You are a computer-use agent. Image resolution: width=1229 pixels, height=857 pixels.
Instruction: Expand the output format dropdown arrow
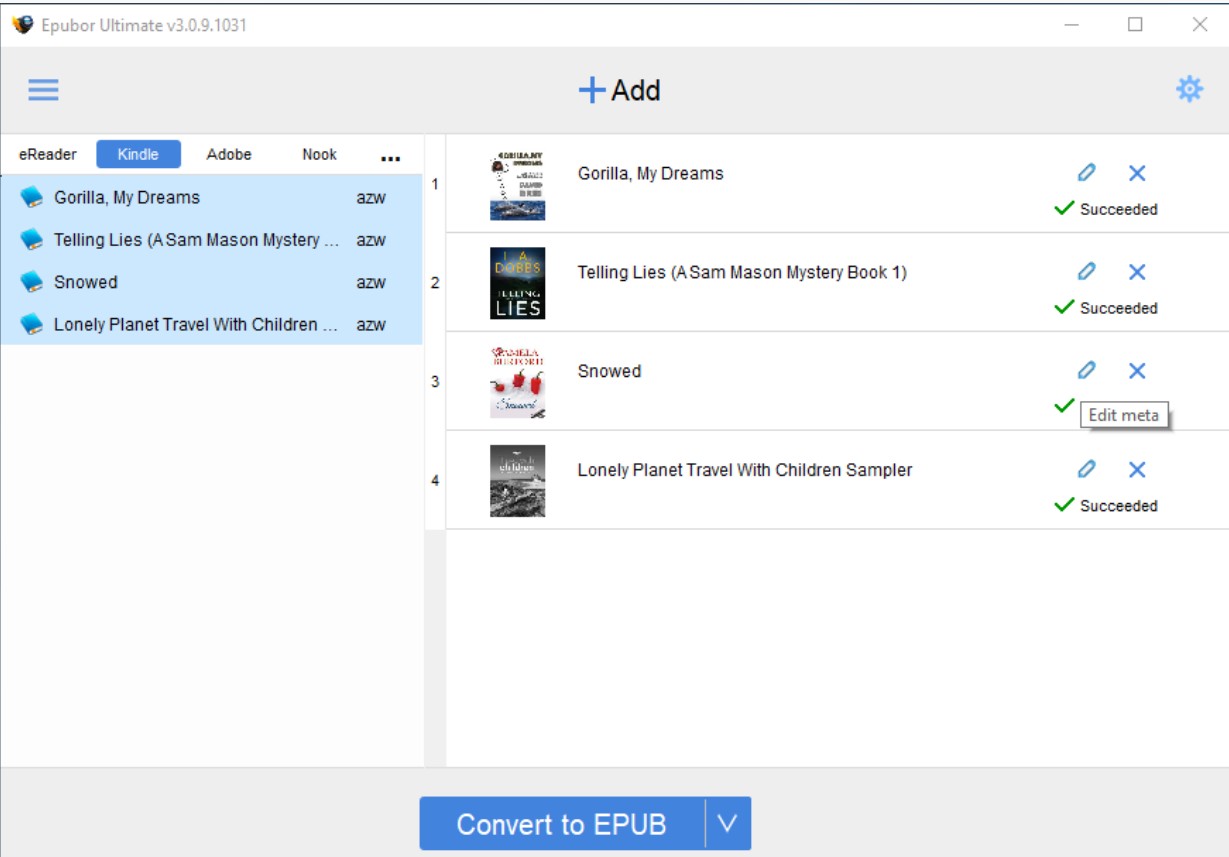pos(728,824)
